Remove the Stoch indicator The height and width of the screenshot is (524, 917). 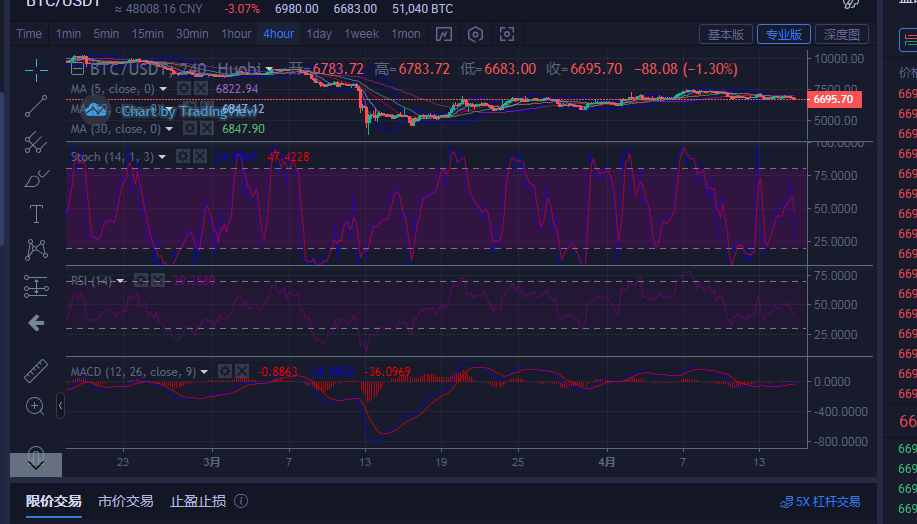199,156
